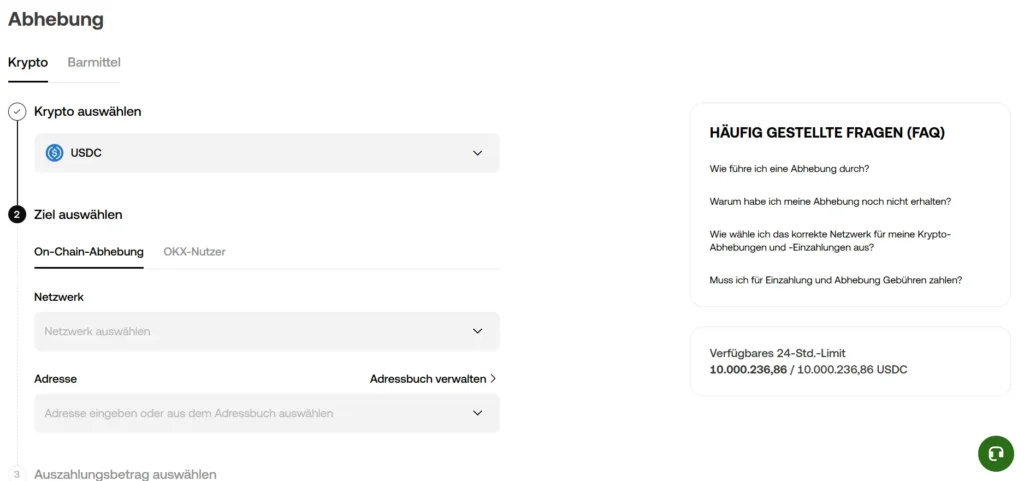Open FAQ on choosing the correct Netzwerk

[x=829, y=240]
